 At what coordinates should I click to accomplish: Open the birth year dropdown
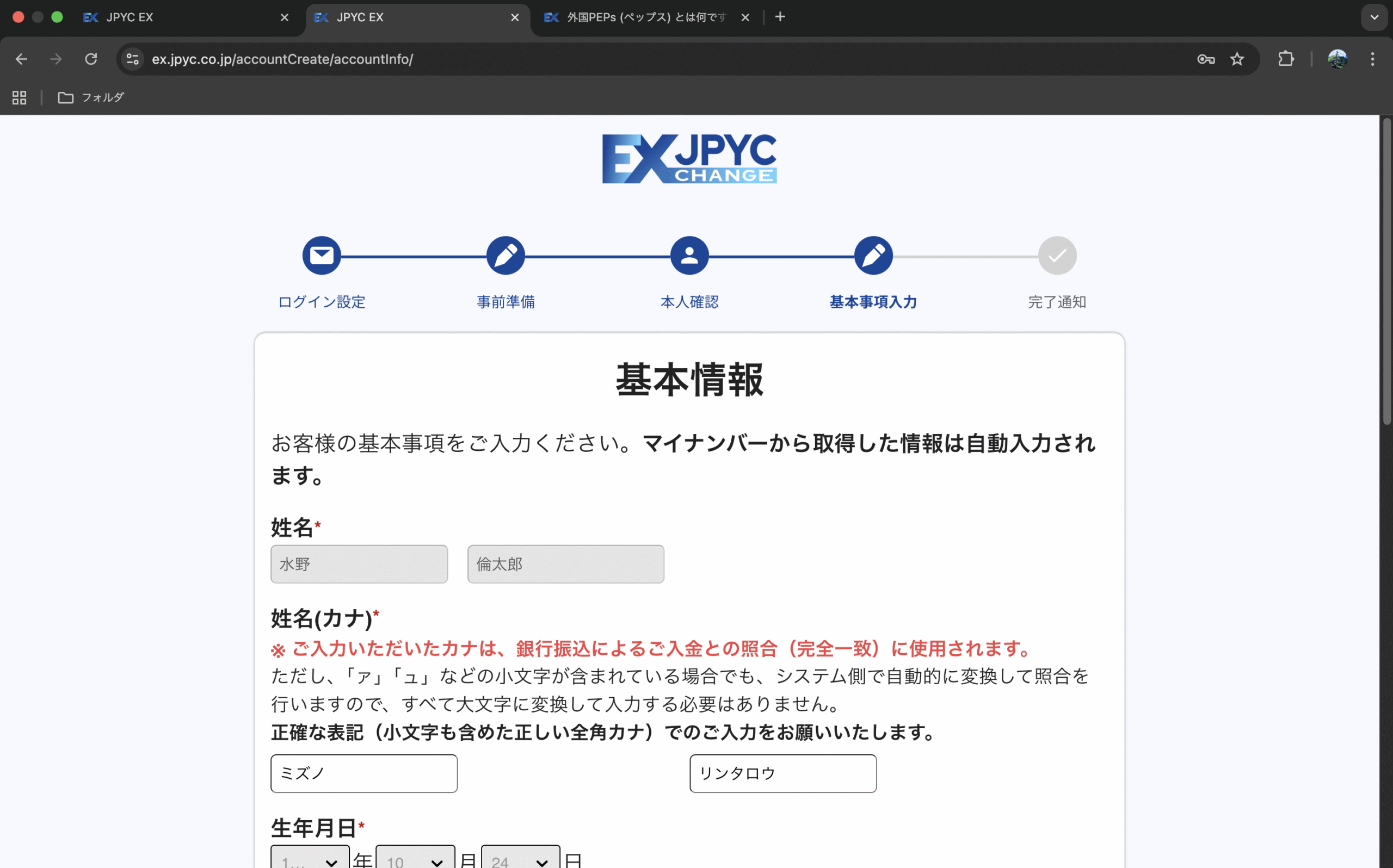pos(310,859)
